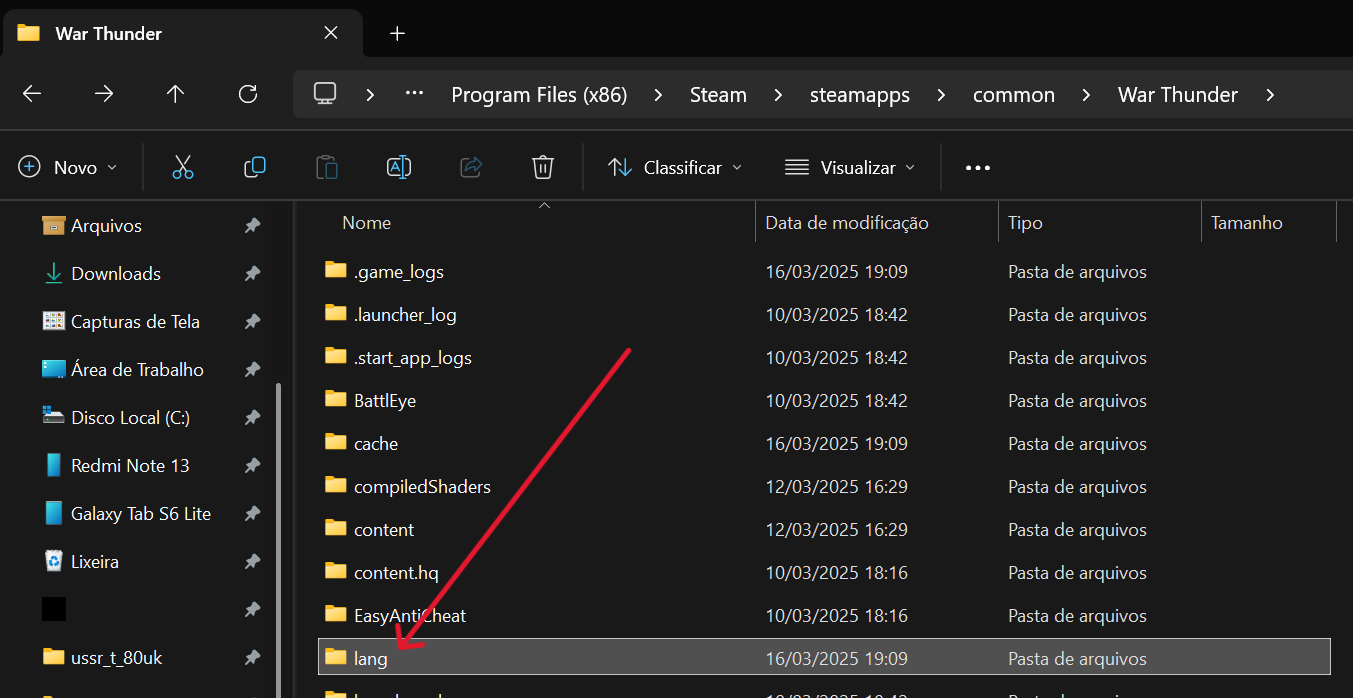
Task: Unpin Downloads from quick access
Action: (252, 274)
